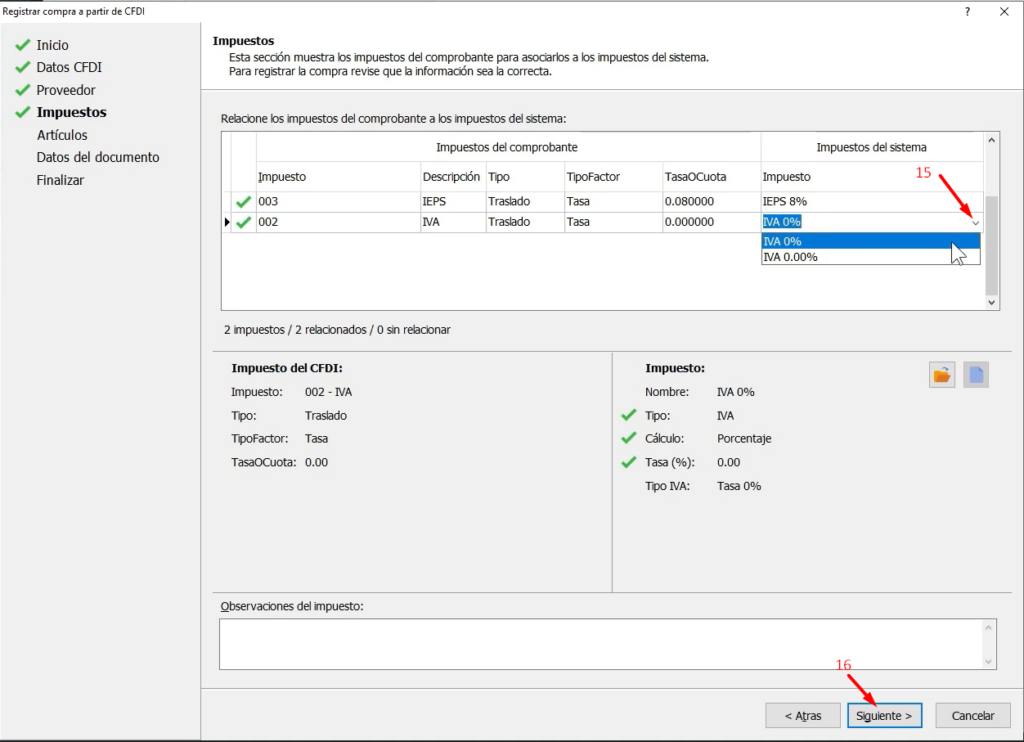Choose highlighted IVA 0% option in list
Screen dimensions: 1024x742
pos(782,241)
